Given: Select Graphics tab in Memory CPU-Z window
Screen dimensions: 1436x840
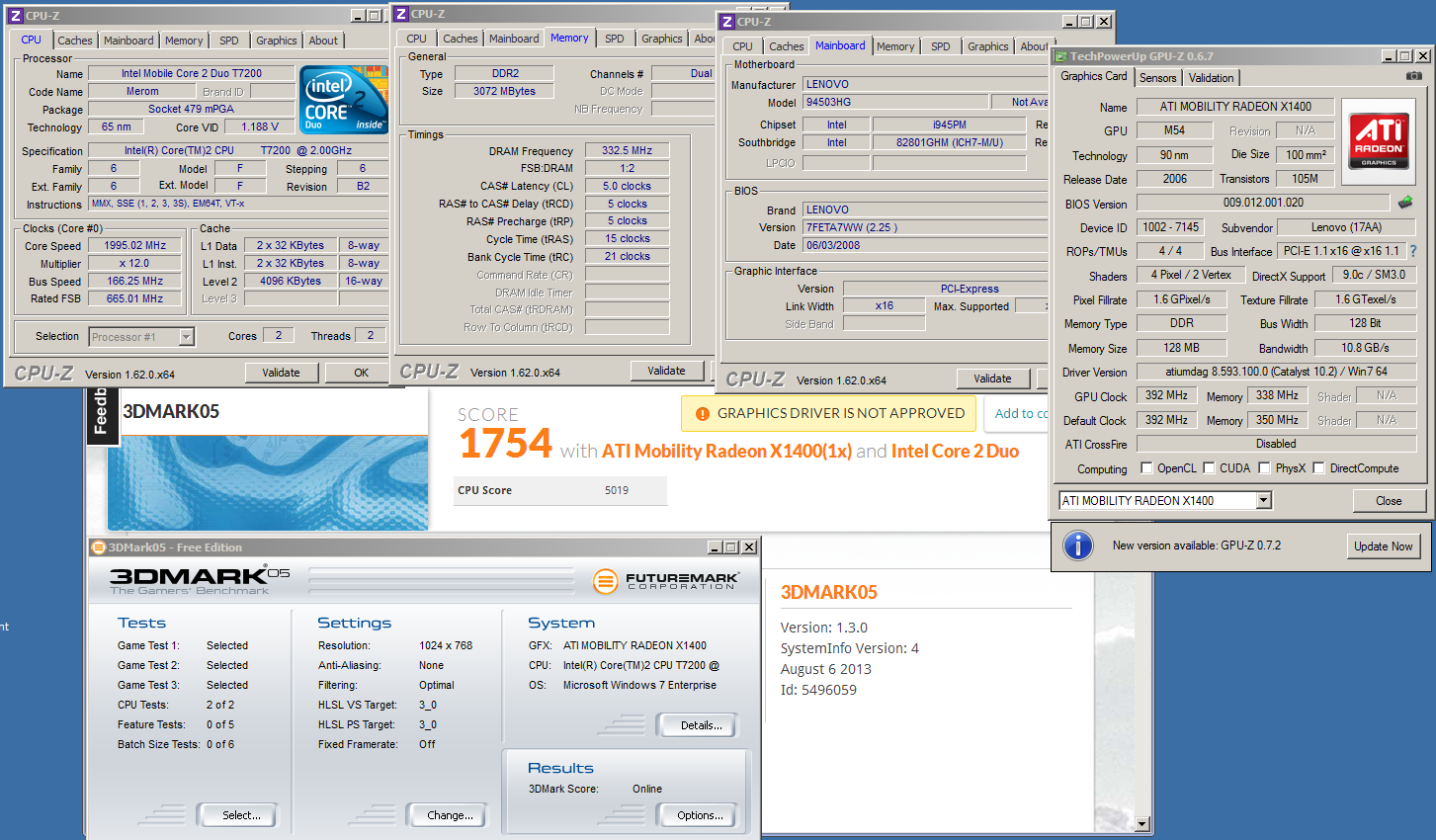Looking at the screenshot, I should 661,39.
